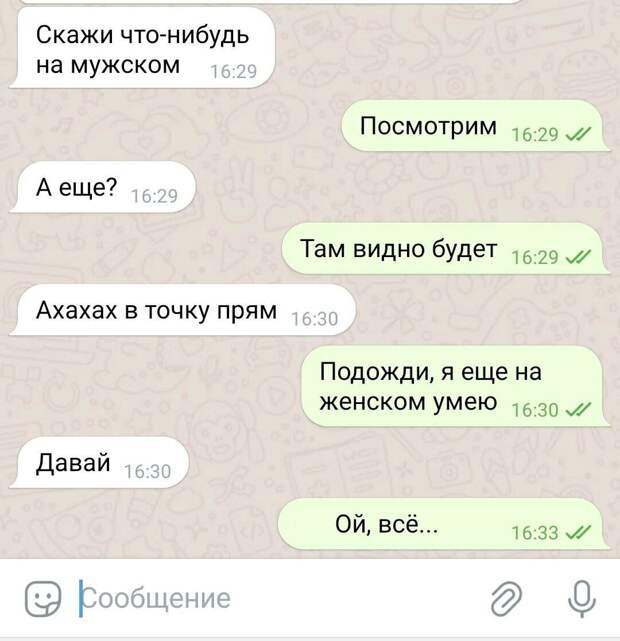The image size is (620, 641).
Task: Select the Давай message bubble
Action: [99, 463]
